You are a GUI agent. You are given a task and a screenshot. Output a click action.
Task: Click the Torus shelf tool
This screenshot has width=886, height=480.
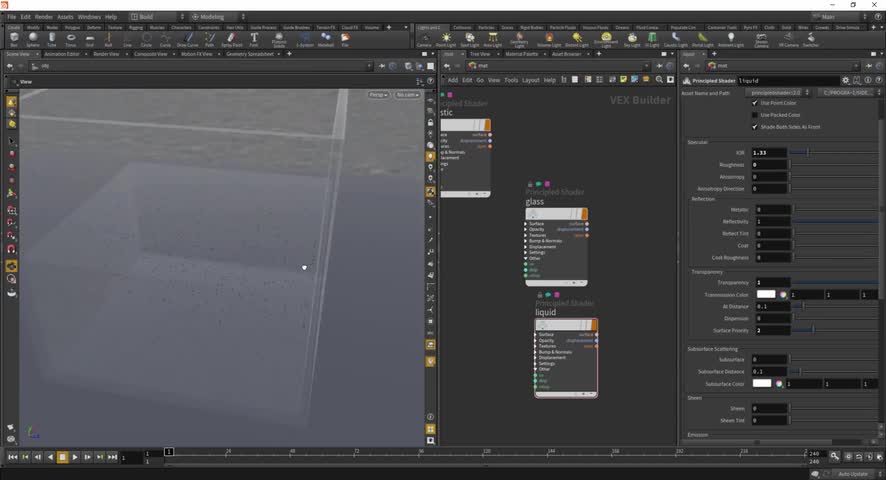point(70,39)
